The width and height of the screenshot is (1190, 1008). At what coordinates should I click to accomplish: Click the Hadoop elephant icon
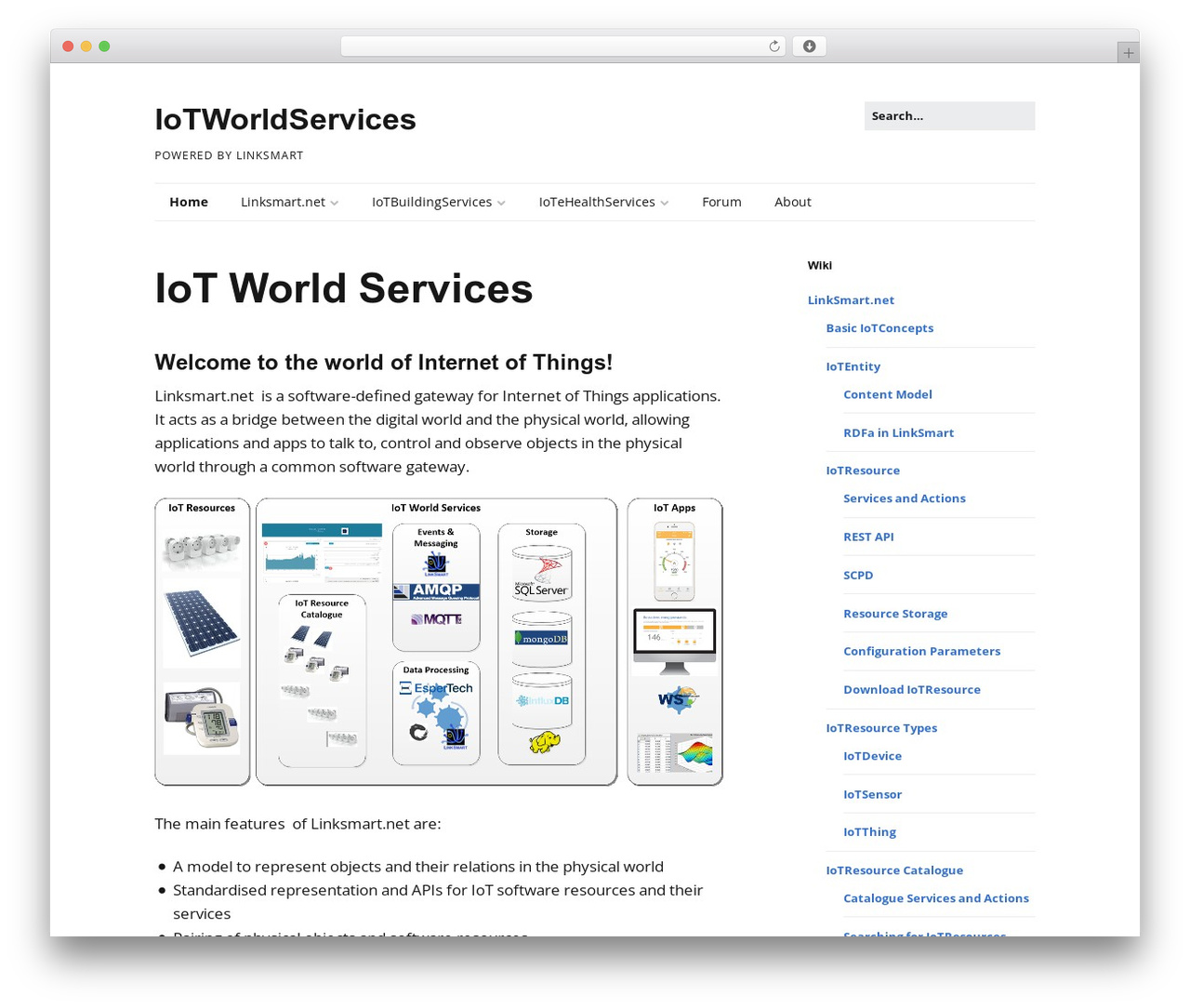(545, 742)
